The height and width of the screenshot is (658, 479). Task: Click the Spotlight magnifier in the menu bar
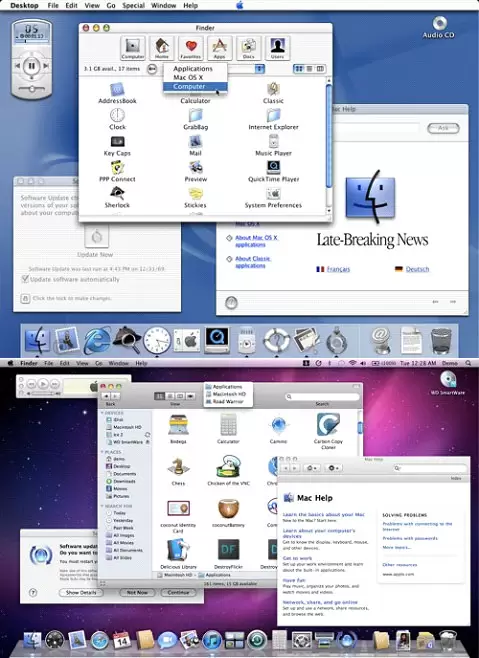tap(468, 363)
